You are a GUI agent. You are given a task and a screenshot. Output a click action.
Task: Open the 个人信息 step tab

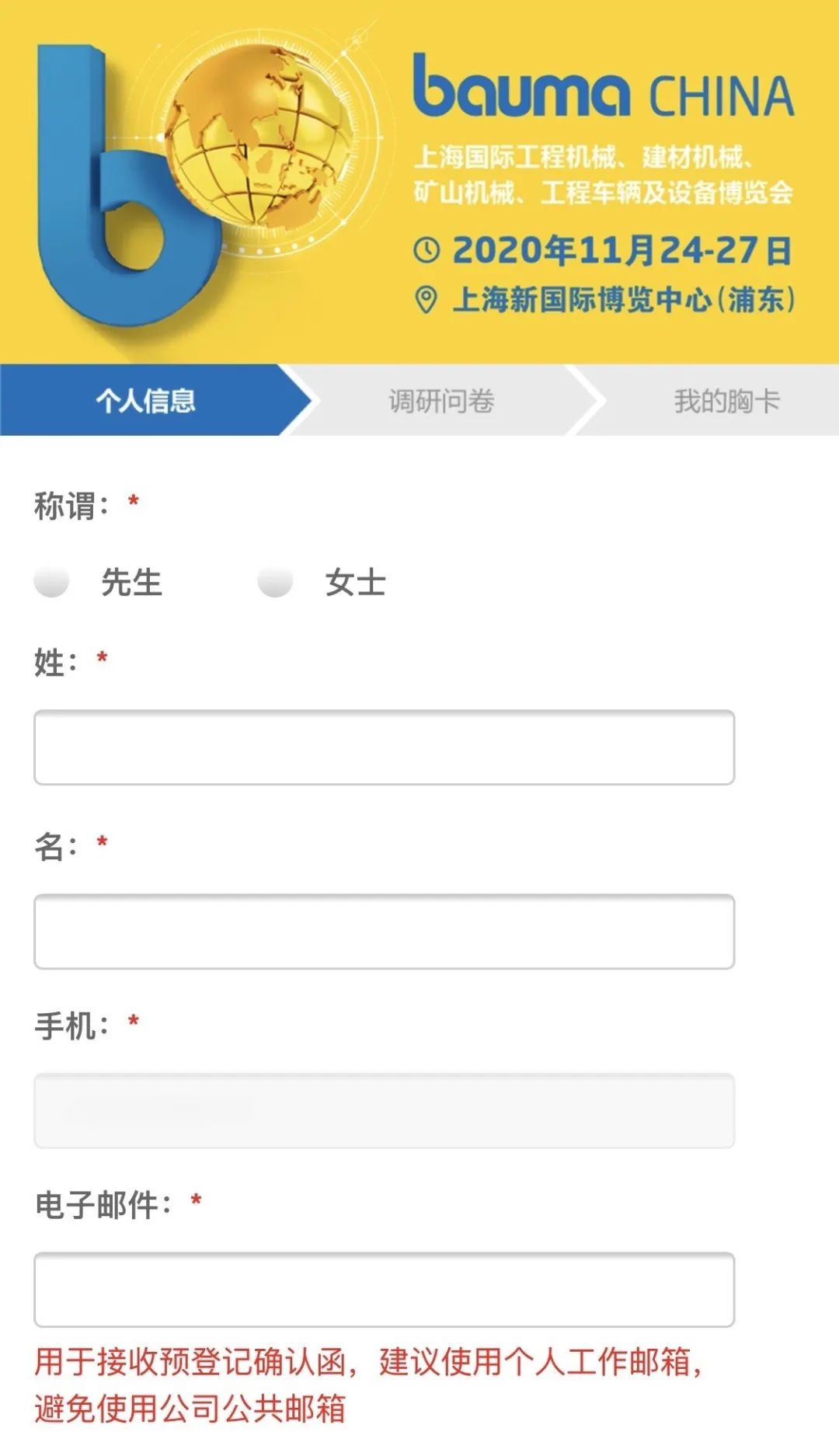(146, 401)
